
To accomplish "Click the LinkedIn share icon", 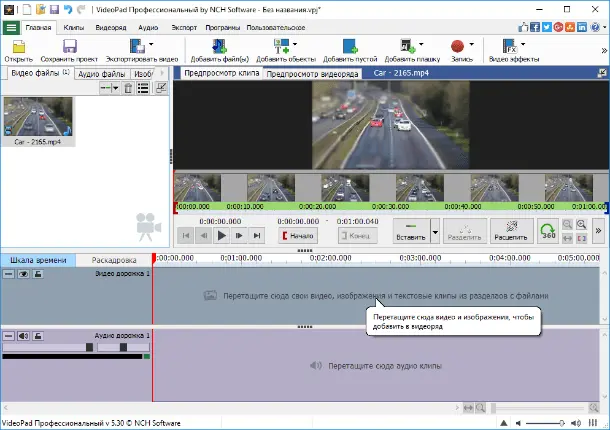I will (x=582, y=27).
